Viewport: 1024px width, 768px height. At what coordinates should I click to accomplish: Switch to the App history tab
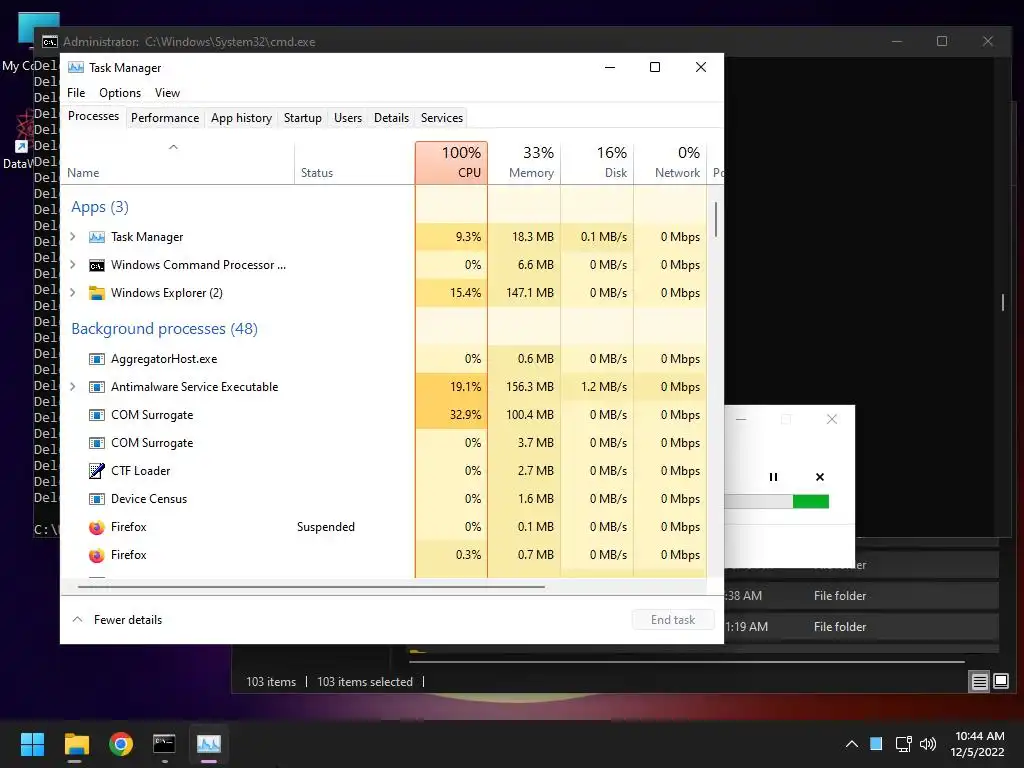click(x=241, y=118)
